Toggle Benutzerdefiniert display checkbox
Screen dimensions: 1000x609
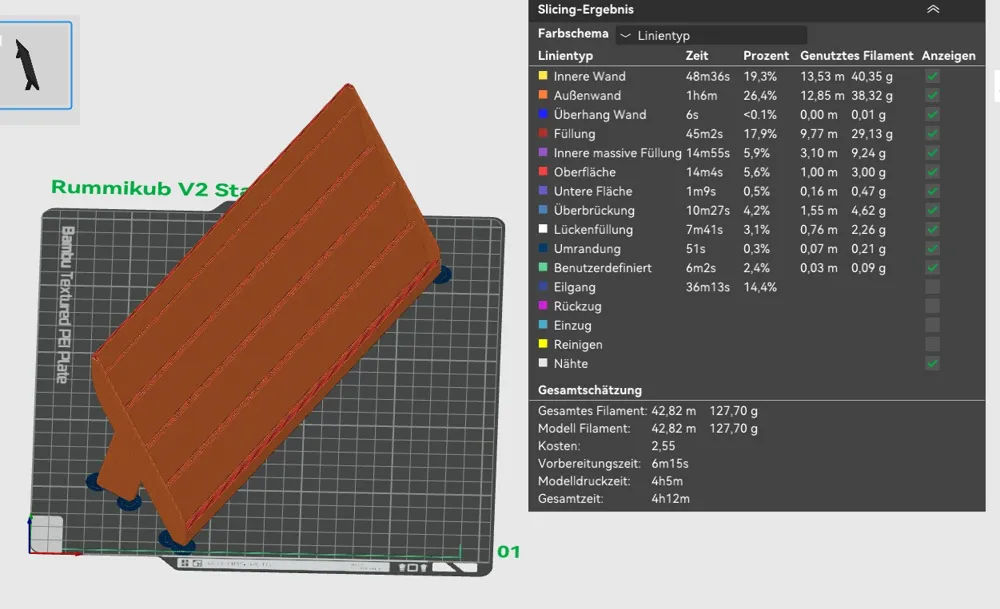(x=932, y=267)
